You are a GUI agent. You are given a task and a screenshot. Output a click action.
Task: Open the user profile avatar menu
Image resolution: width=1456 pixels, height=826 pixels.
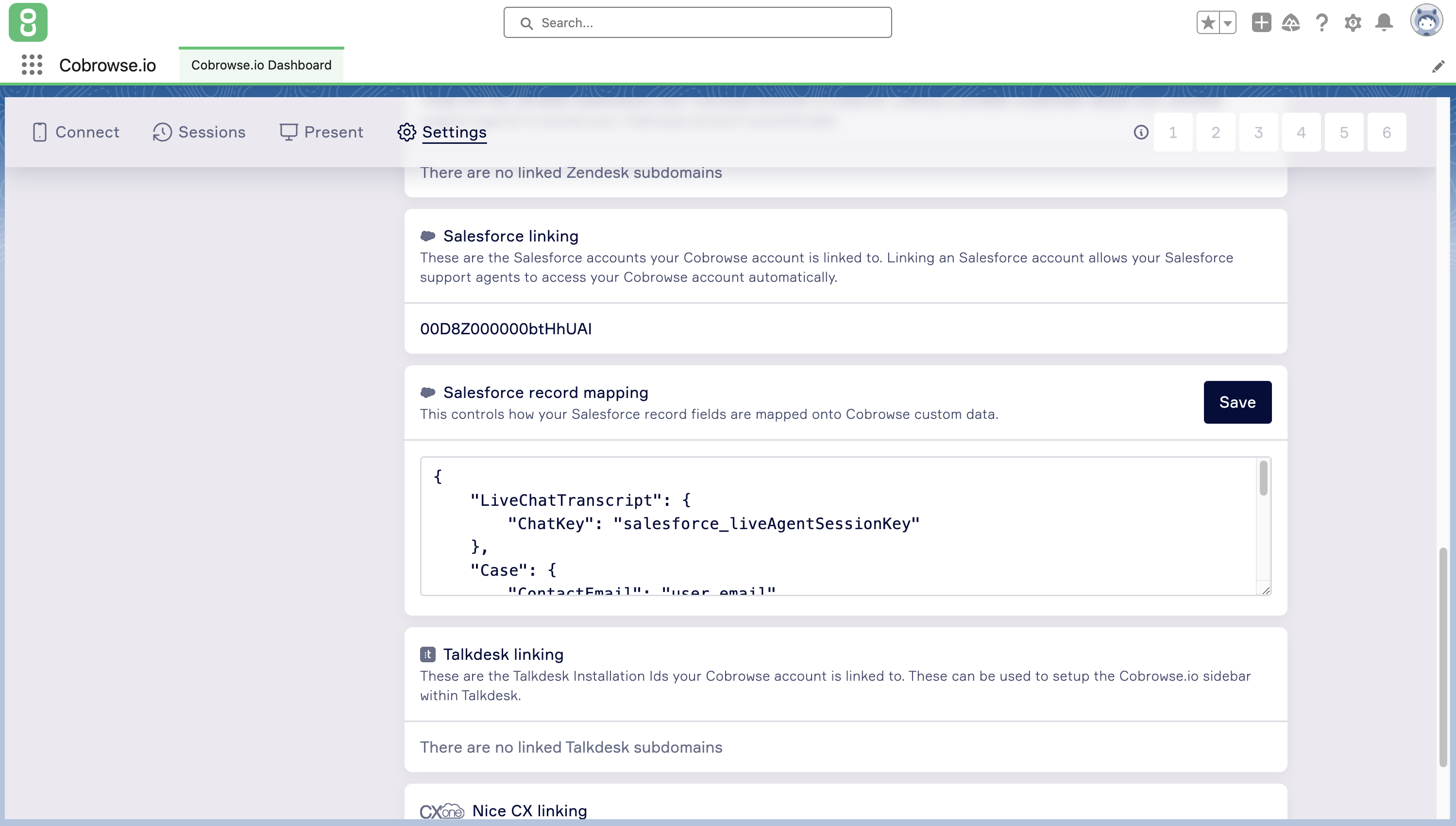(x=1426, y=21)
